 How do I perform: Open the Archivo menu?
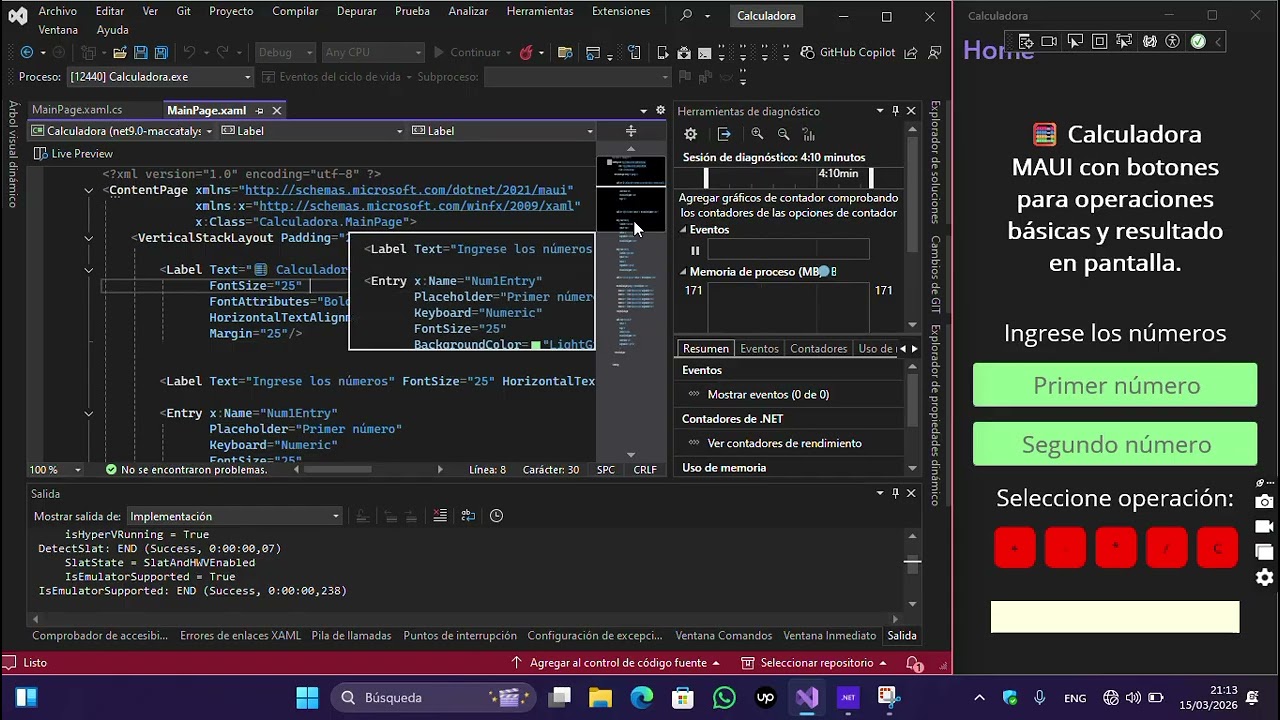coord(57,11)
